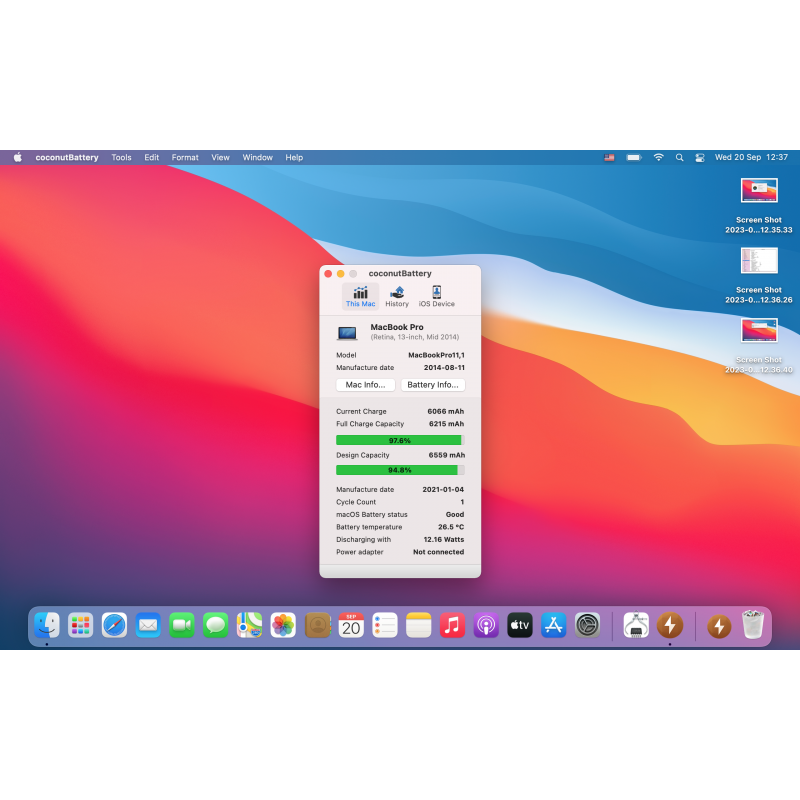Select the Screen Shot 12.35.33 desktop file
The image size is (800, 800).
point(759,191)
